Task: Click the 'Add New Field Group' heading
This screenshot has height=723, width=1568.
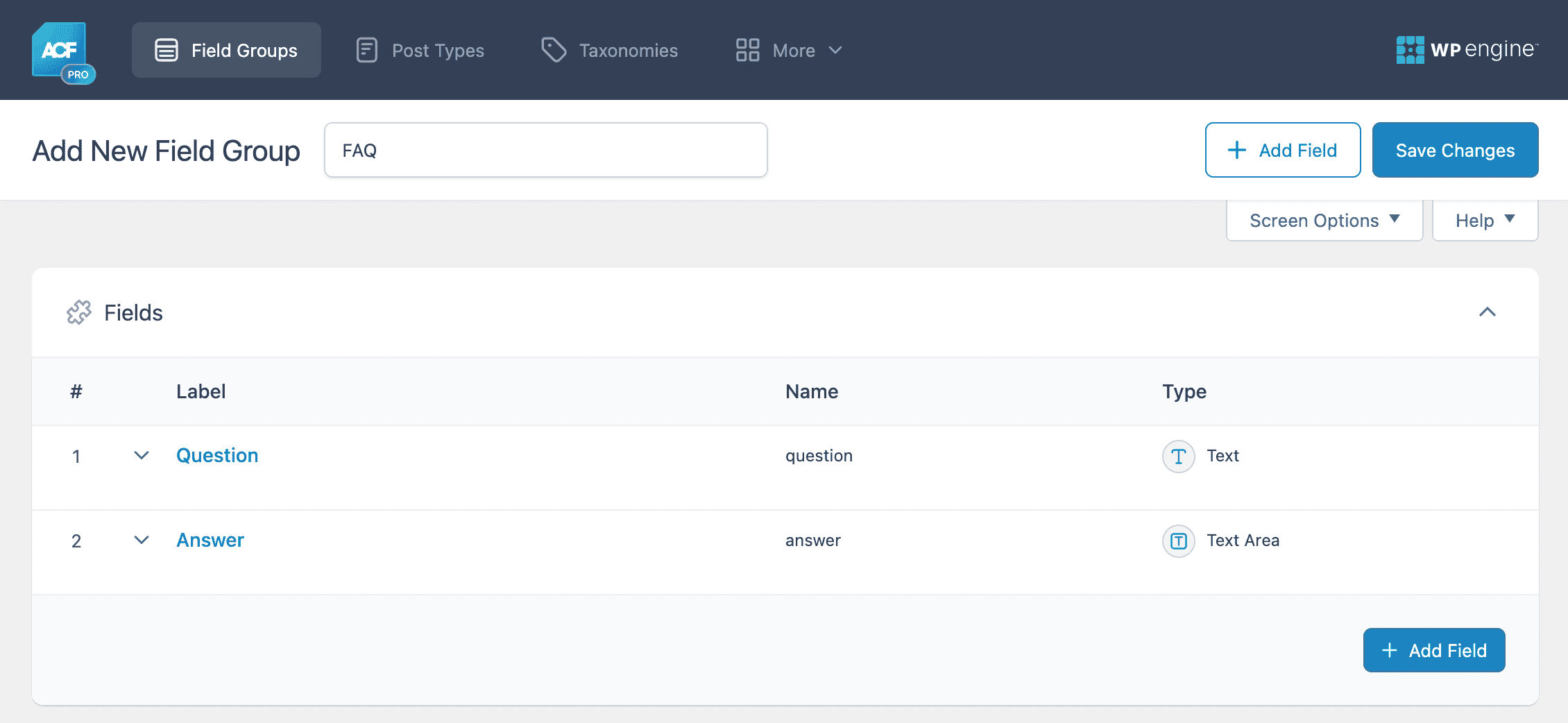Action: point(166,151)
